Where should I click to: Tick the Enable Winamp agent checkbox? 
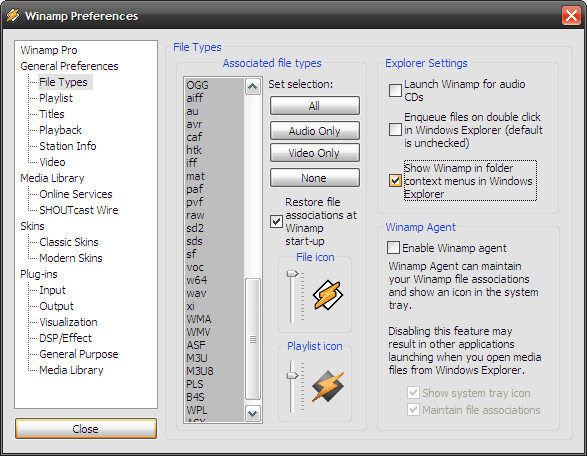click(x=393, y=248)
